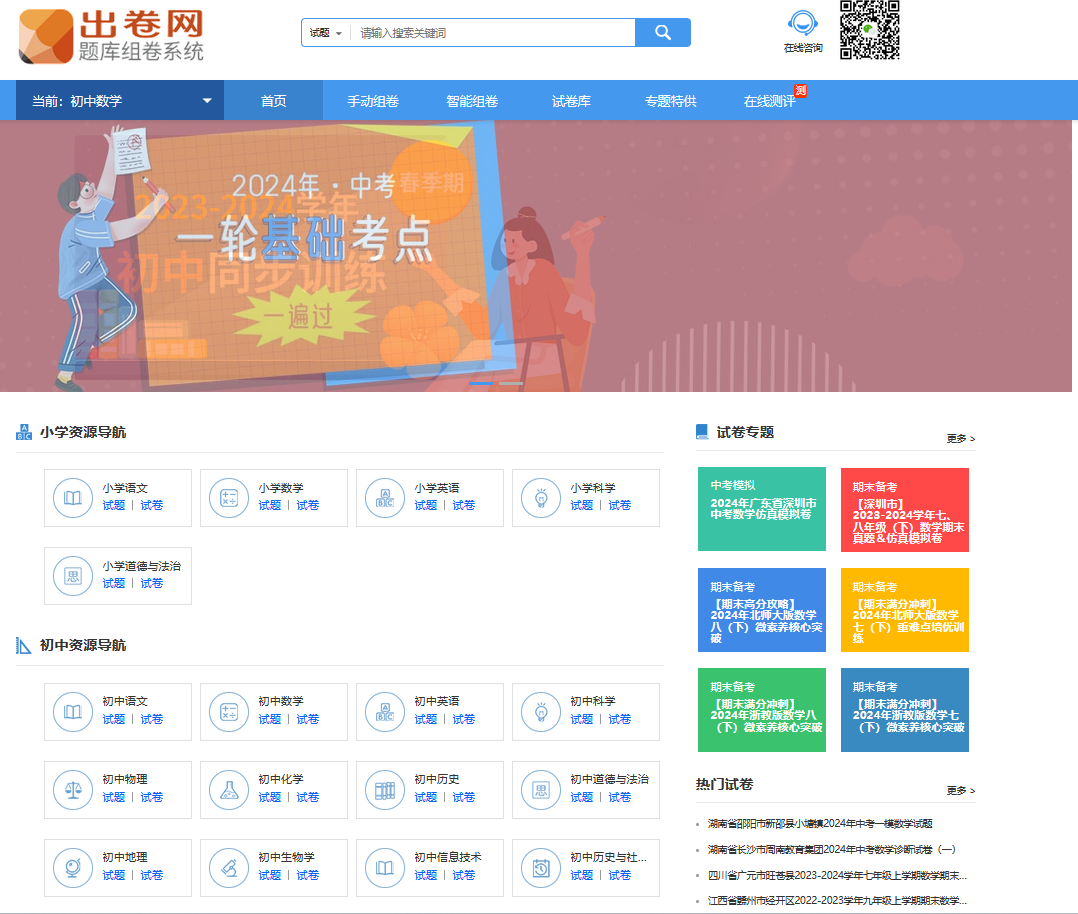
Task: Switch to the 手动组卷 nav tab
Action: click(x=373, y=101)
